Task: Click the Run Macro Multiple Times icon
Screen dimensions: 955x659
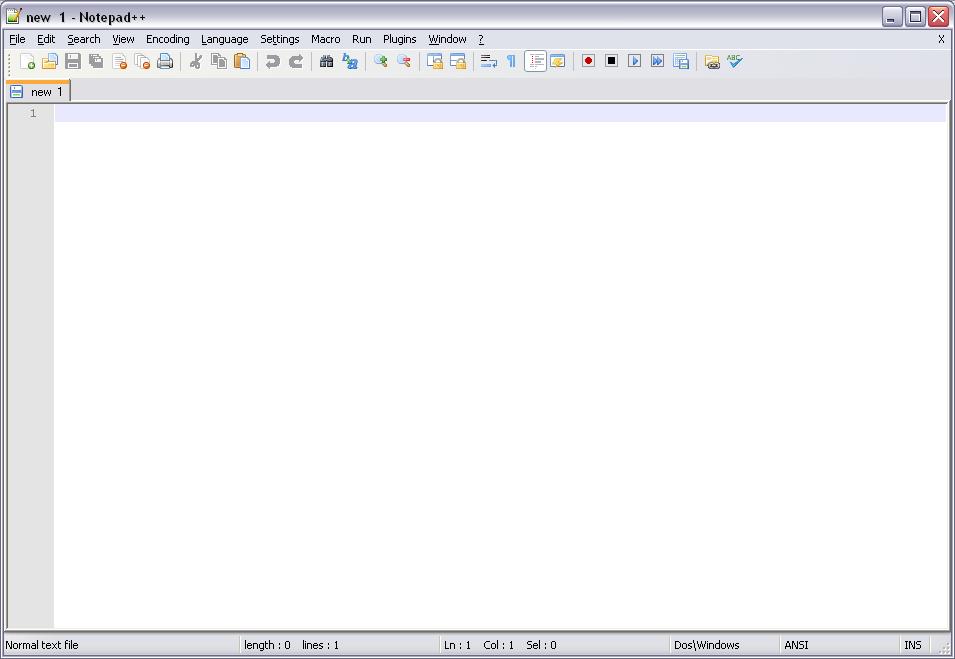Action: 658,61
